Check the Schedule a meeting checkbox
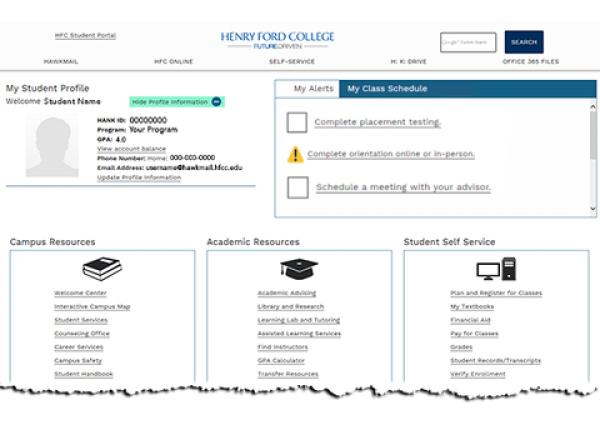600x440 pixels. (x=298, y=187)
